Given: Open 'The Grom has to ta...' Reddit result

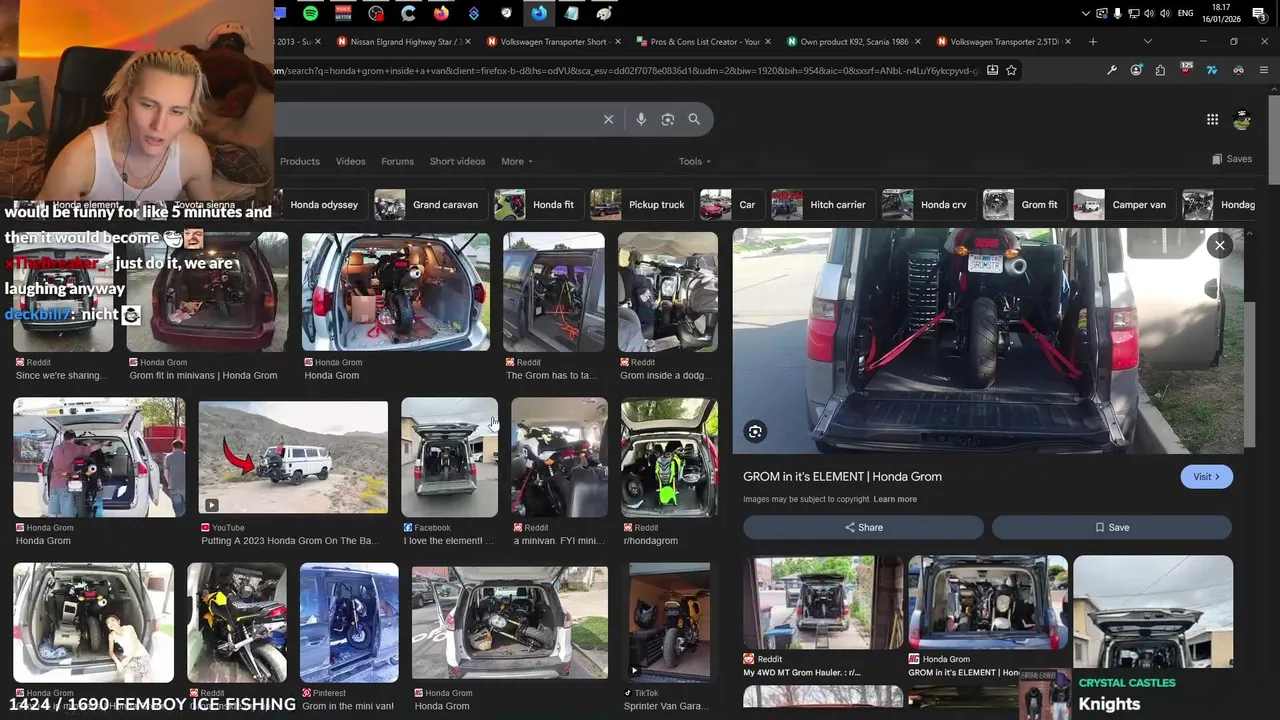Looking at the screenshot, I should (x=553, y=292).
